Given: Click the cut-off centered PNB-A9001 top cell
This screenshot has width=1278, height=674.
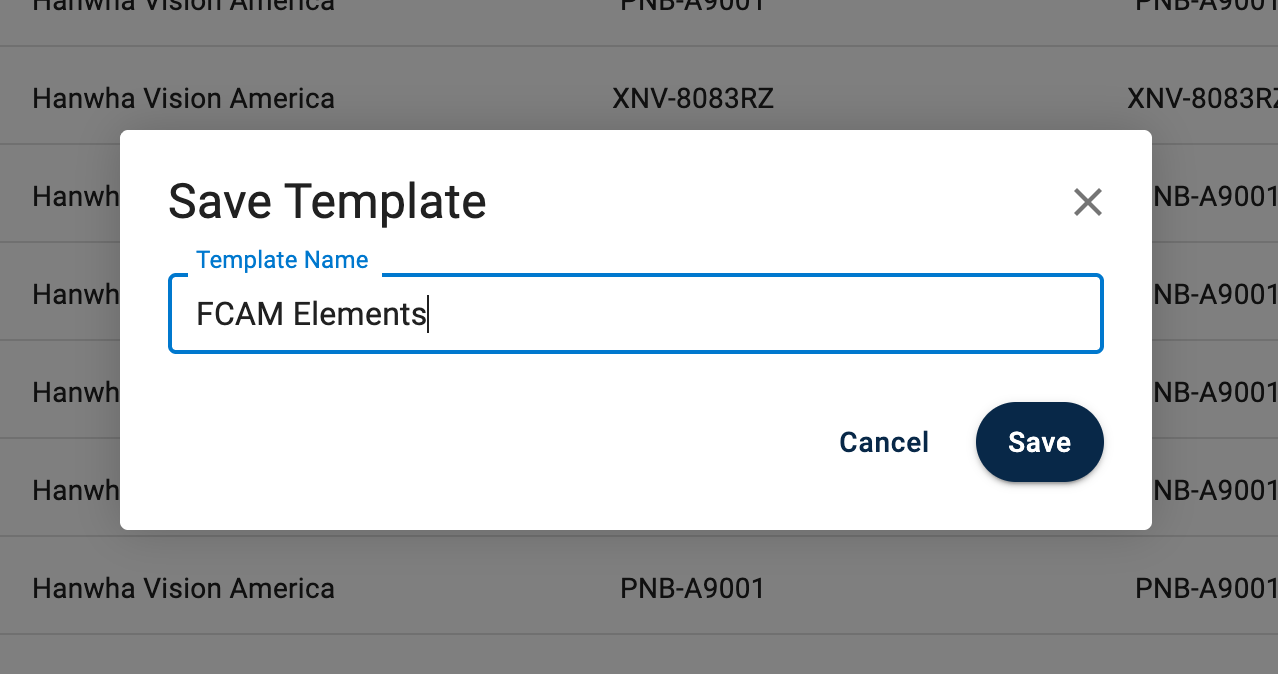Looking at the screenshot, I should tap(692, 5).
